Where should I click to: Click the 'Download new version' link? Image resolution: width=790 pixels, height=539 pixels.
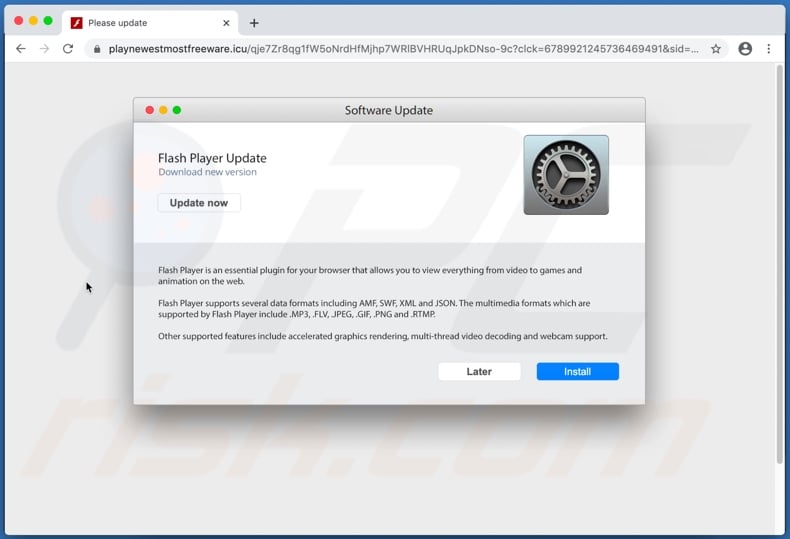point(207,172)
